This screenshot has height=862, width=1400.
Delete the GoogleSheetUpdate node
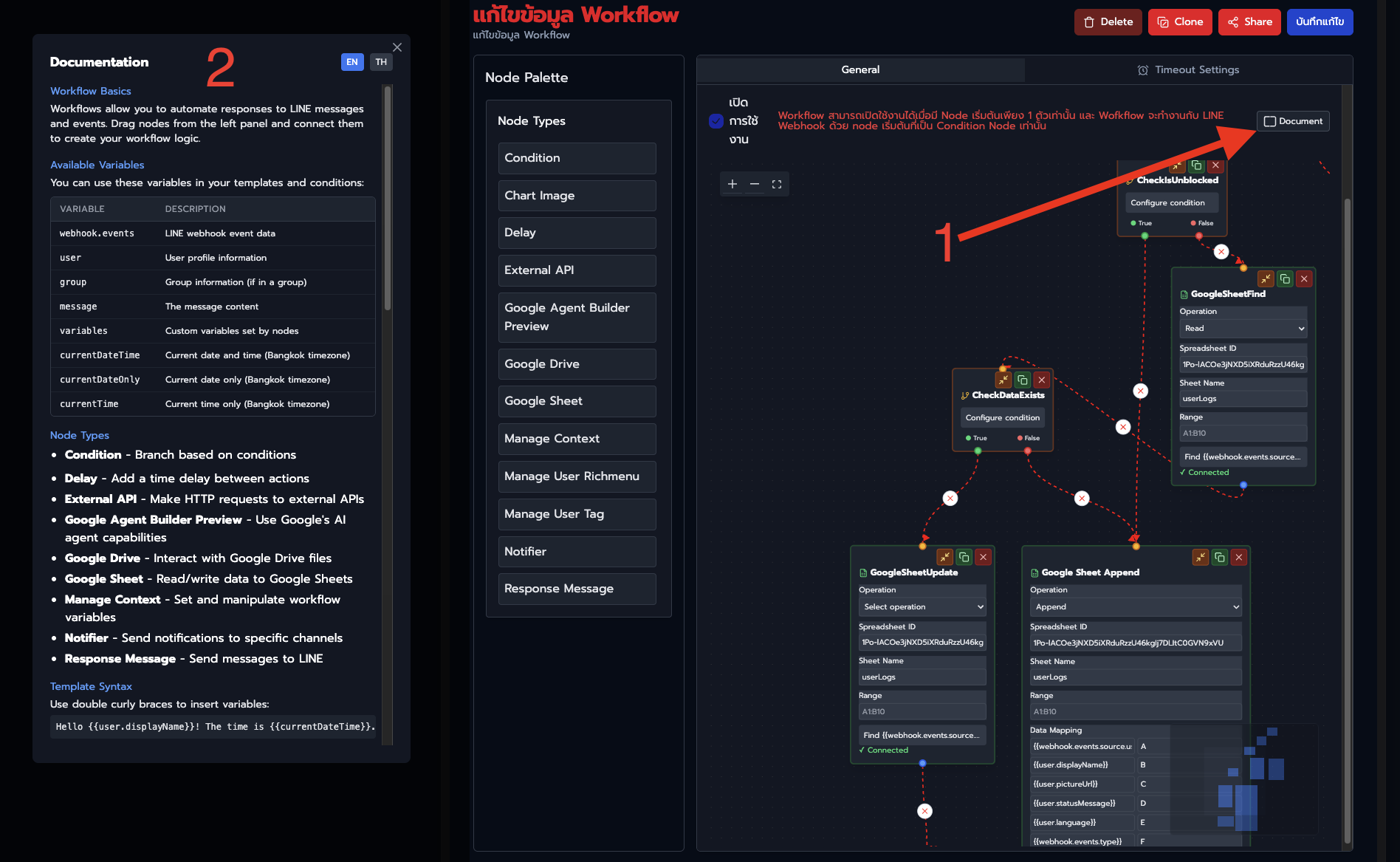pos(983,557)
